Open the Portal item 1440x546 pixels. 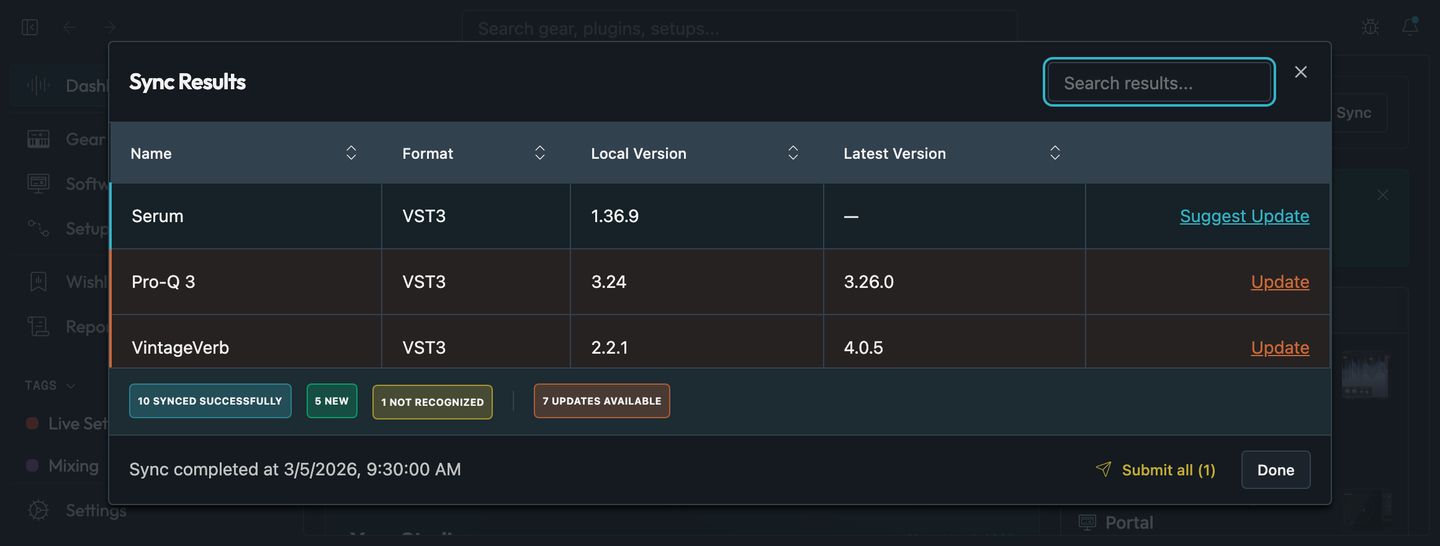pyautogui.click(x=1116, y=522)
